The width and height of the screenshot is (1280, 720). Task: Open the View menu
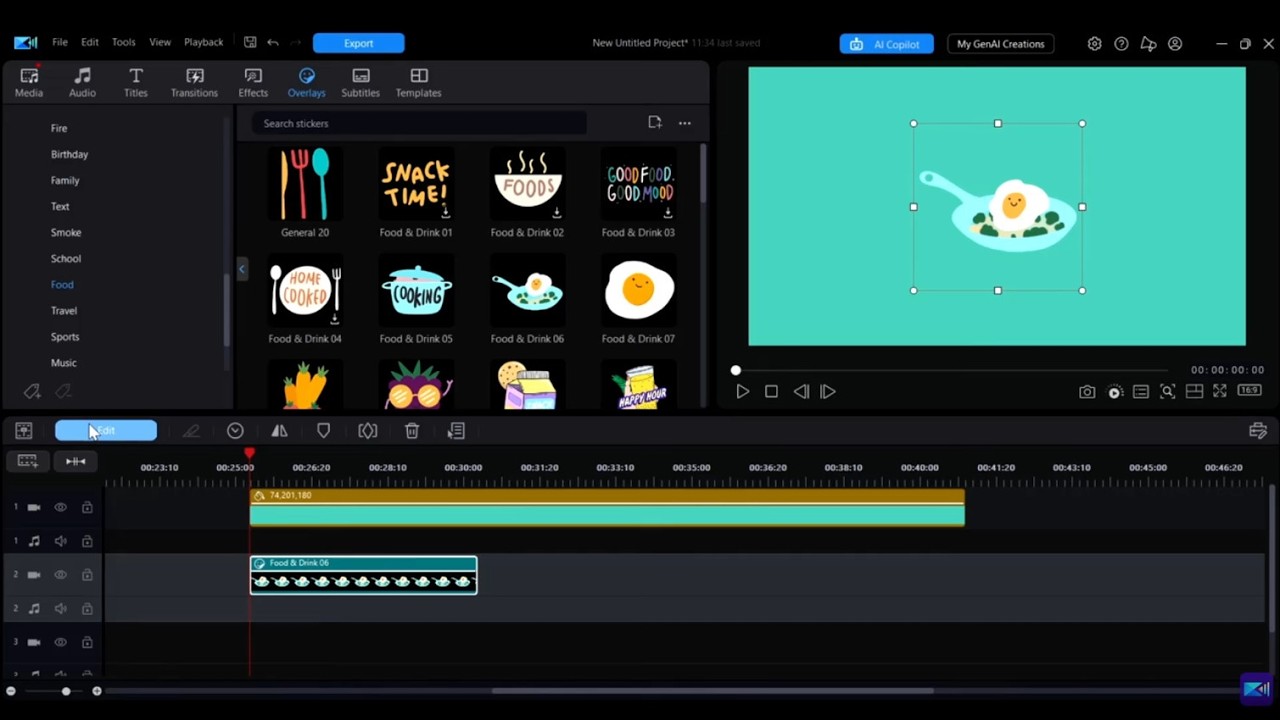[160, 43]
